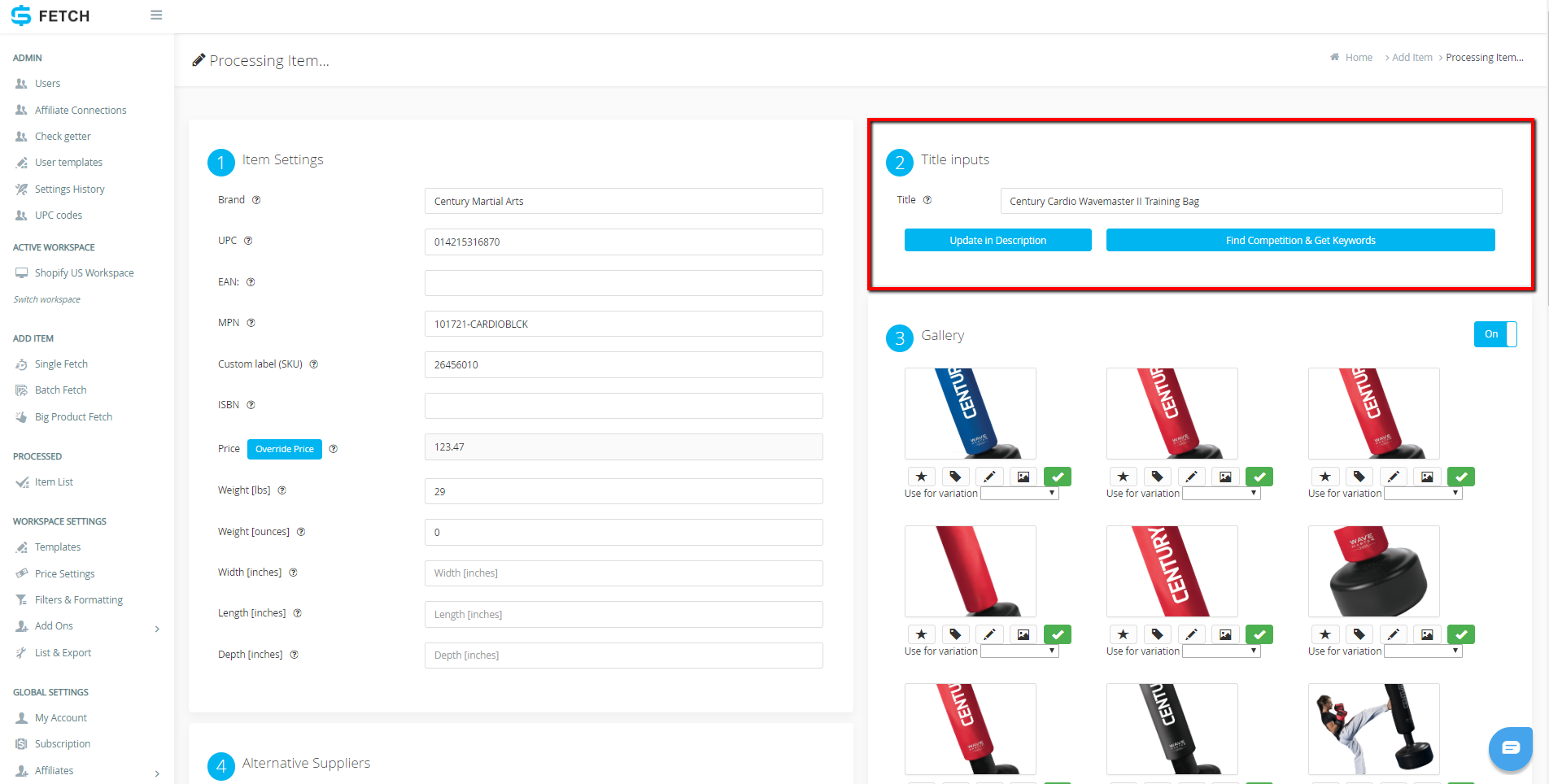Click help icon next to ISBN

[251, 405]
